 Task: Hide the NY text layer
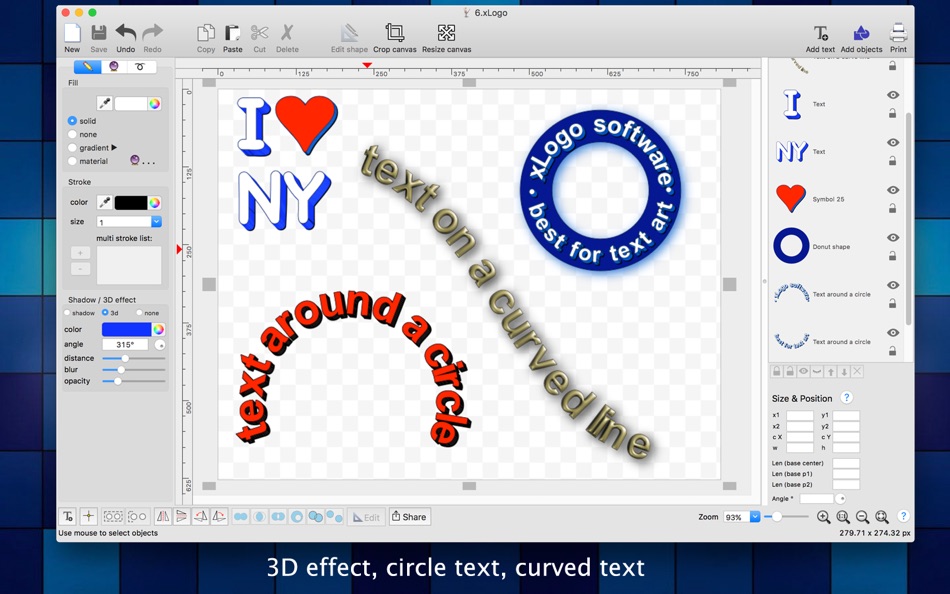(892, 143)
